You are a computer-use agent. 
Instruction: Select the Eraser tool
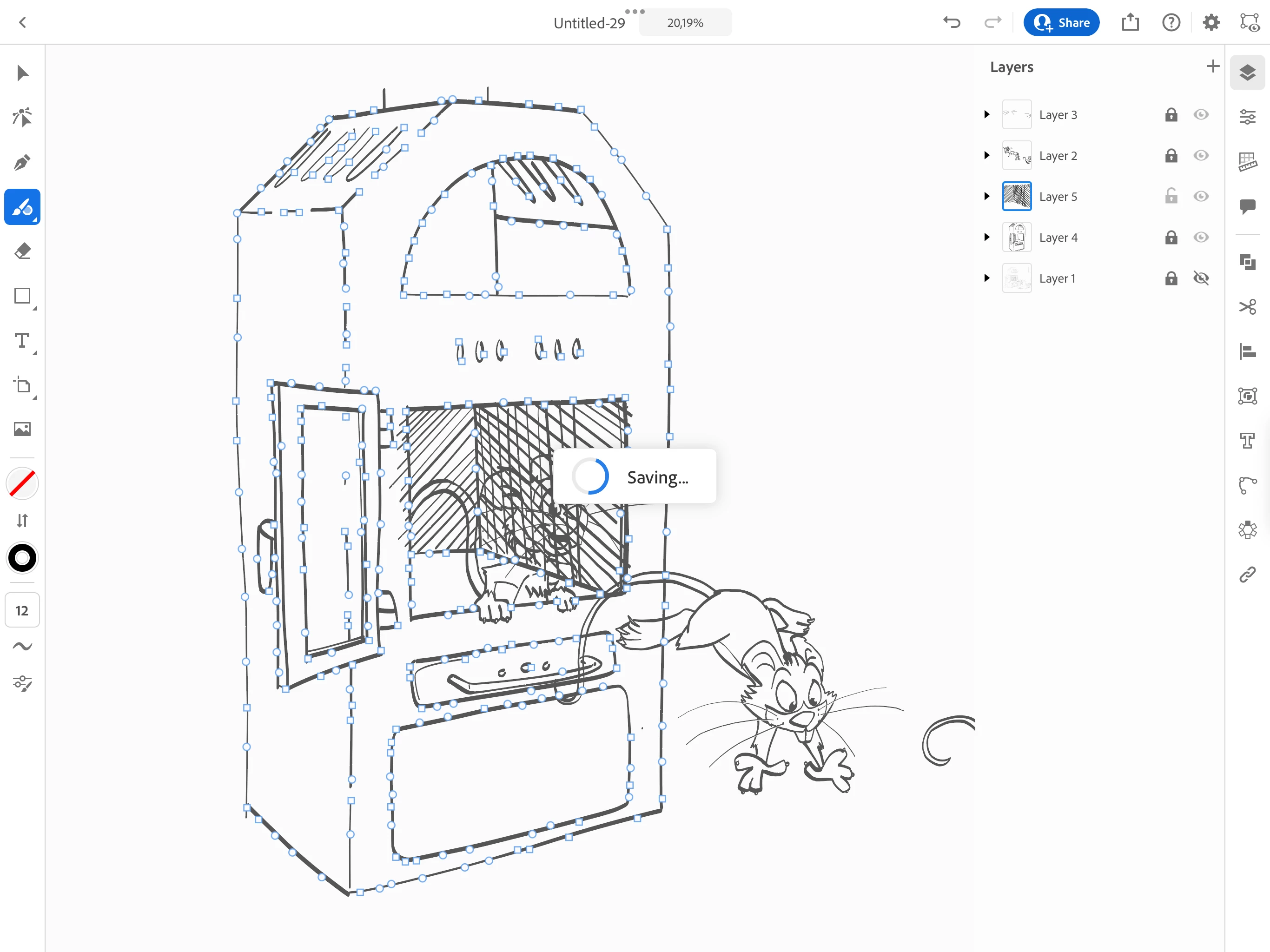[x=22, y=251]
